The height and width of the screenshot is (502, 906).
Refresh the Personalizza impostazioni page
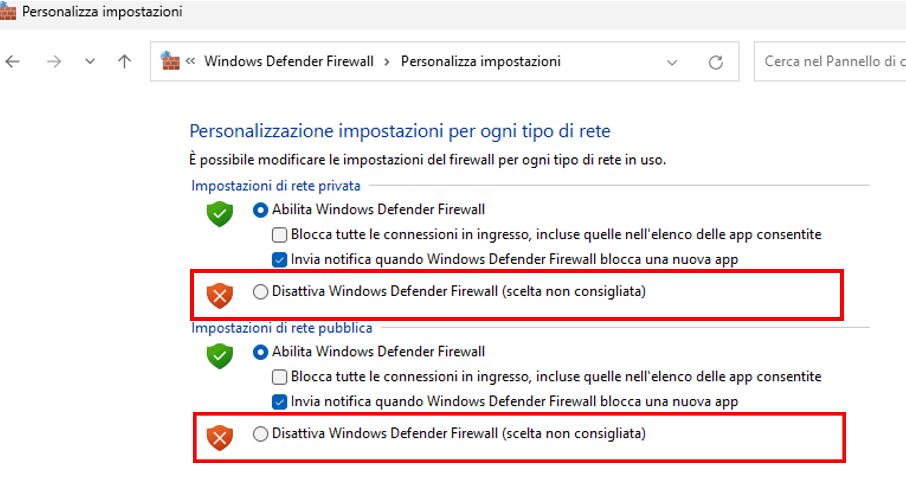pyautogui.click(x=715, y=62)
